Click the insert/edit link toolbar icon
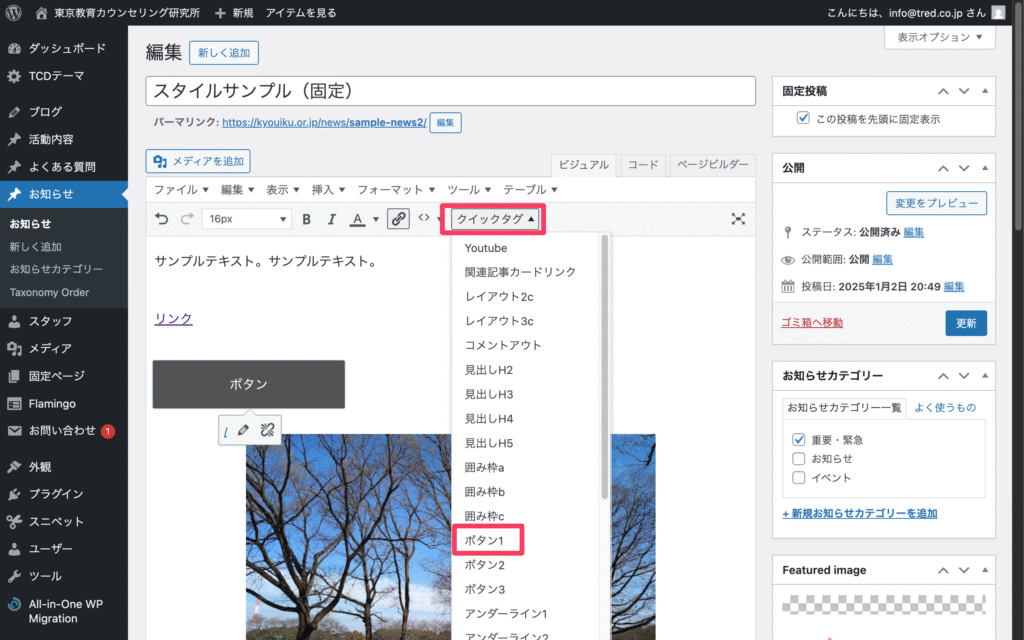The height and width of the screenshot is (640, 1024). pos(399,219)
